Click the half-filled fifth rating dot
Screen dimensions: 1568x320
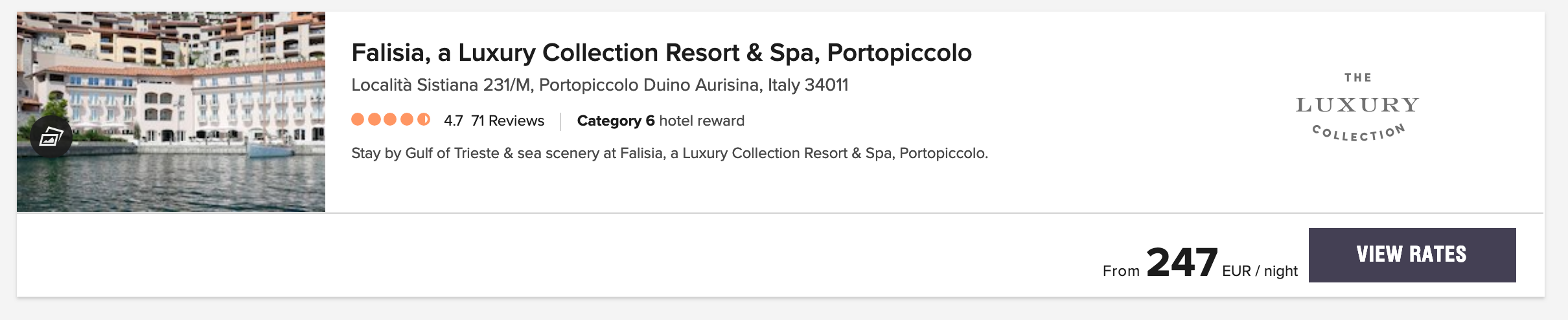coord(424,119)
